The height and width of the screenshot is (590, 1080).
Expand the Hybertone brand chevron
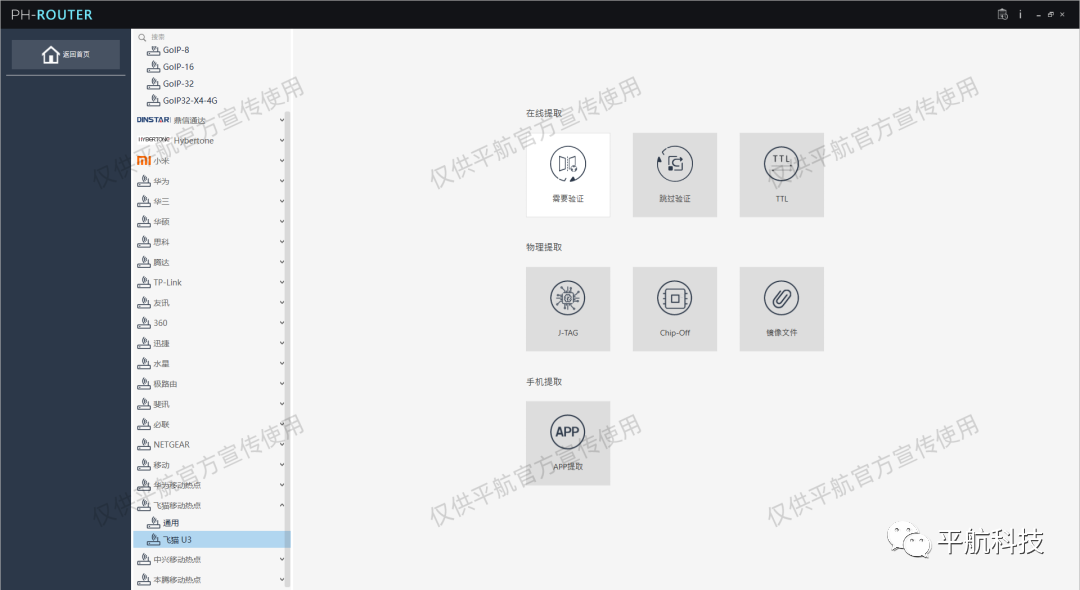click(282, 140)
